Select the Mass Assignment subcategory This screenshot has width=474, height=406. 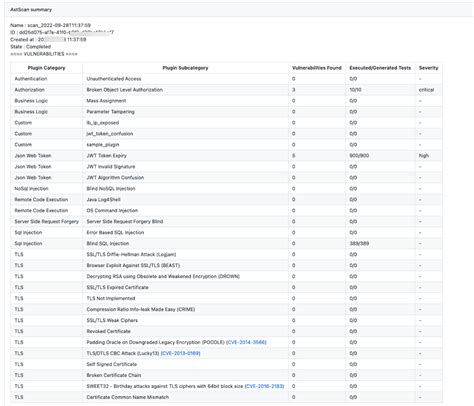pos(106,101)
